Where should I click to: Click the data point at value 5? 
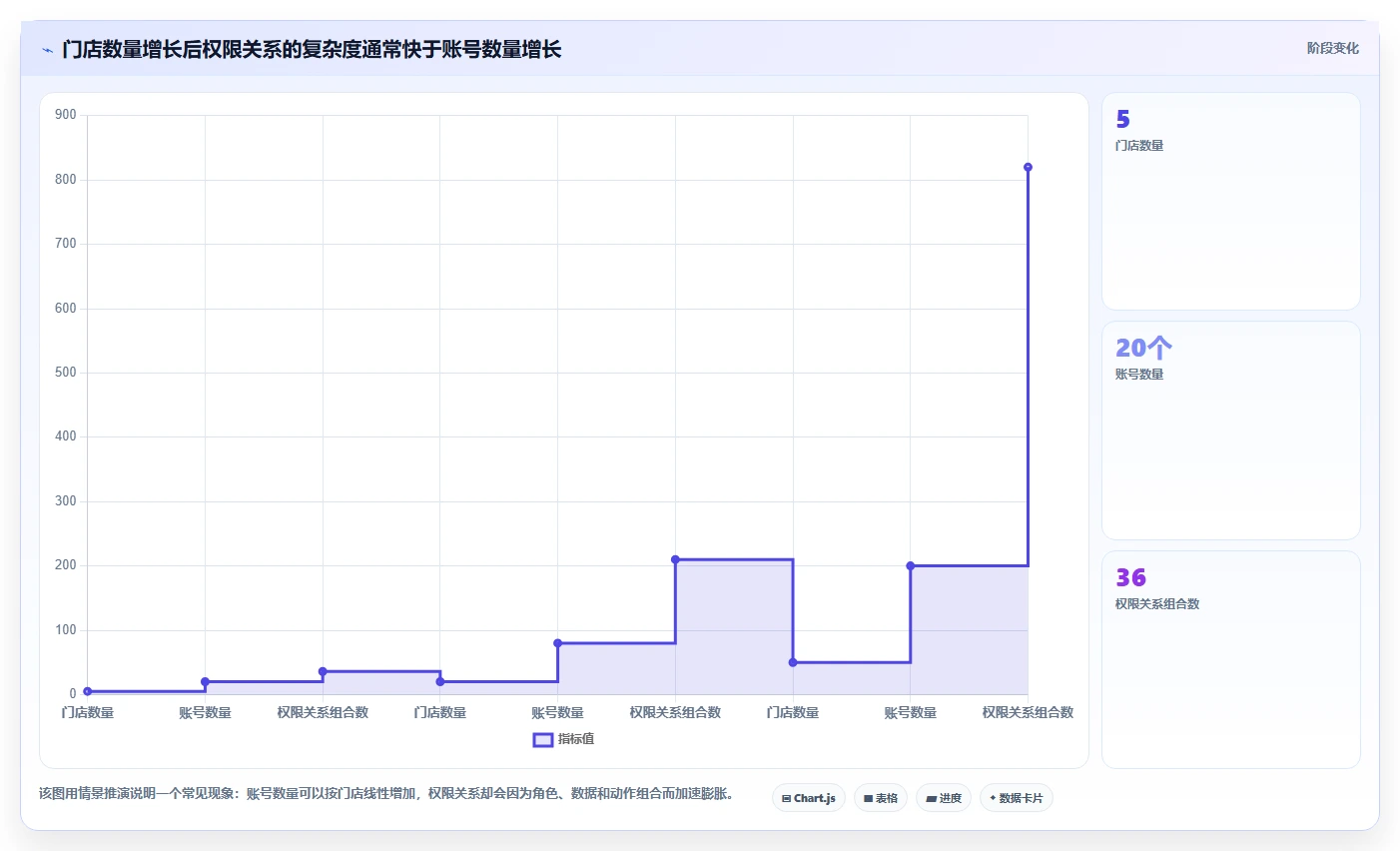tap(88, 691)
